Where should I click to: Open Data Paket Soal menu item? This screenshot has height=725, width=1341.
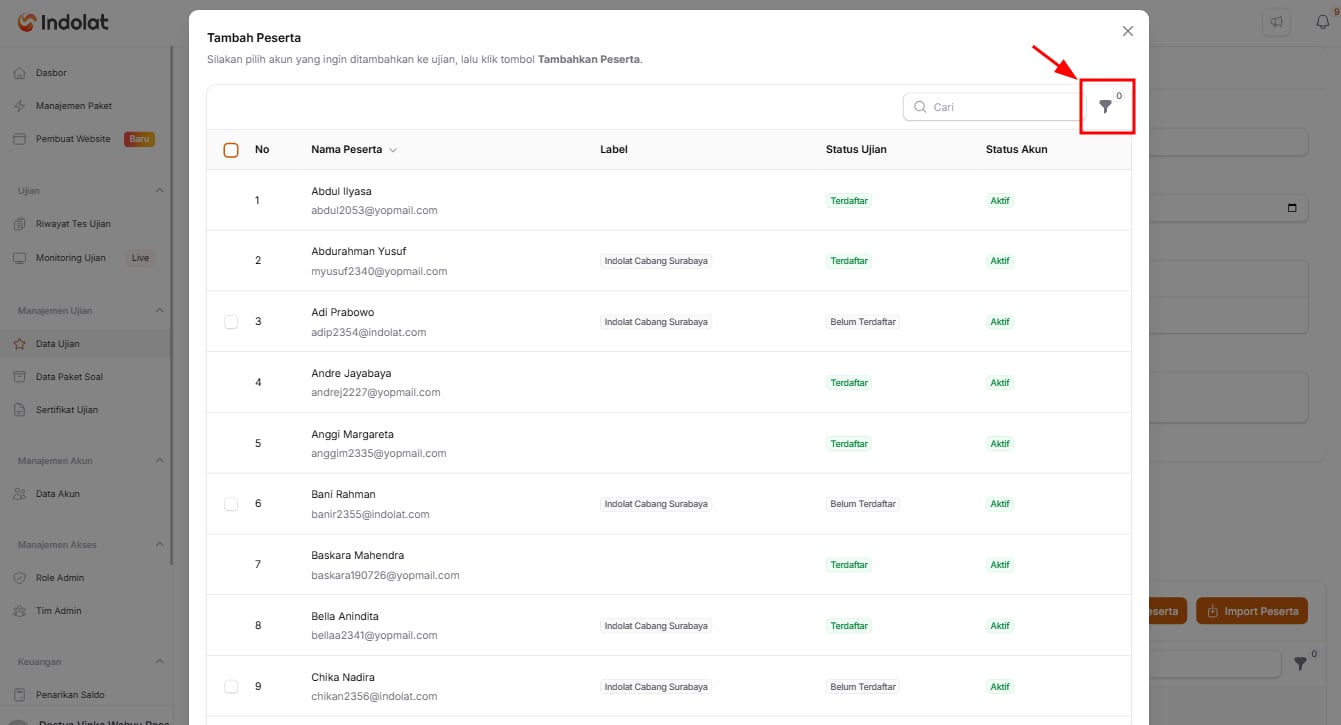pos(69,377)
